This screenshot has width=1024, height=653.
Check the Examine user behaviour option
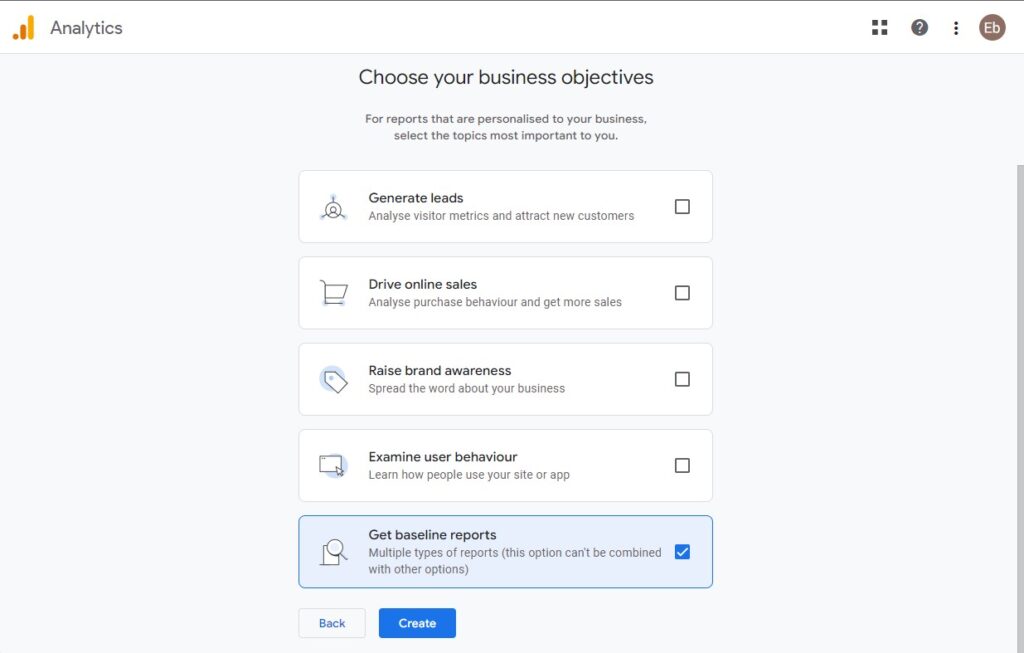[x=683, y=464]
